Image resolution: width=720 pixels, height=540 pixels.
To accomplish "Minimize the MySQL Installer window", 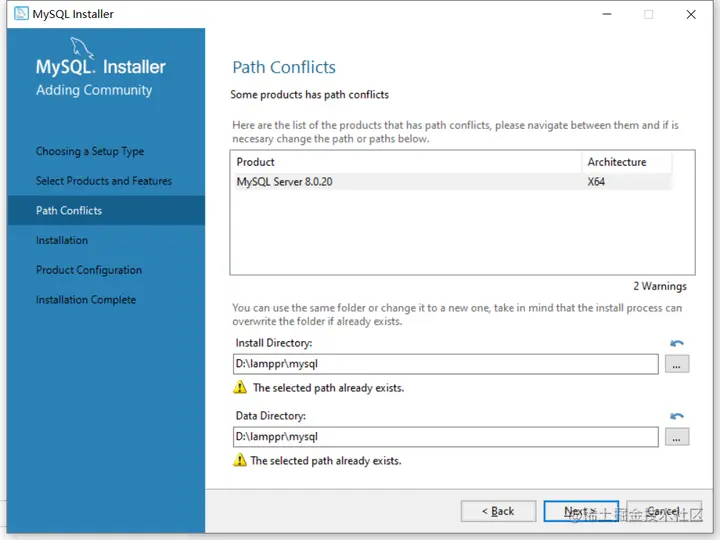I will point(607,14).
